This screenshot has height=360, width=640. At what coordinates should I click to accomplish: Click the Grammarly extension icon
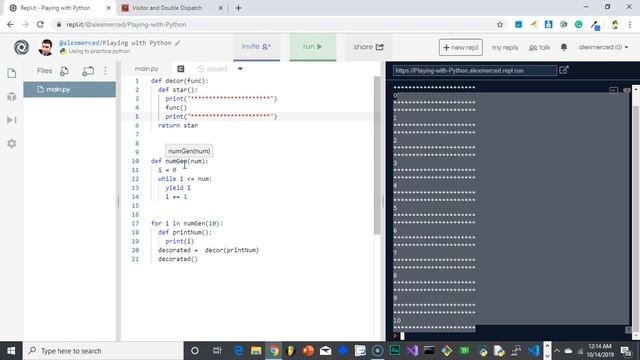point(578,24)
